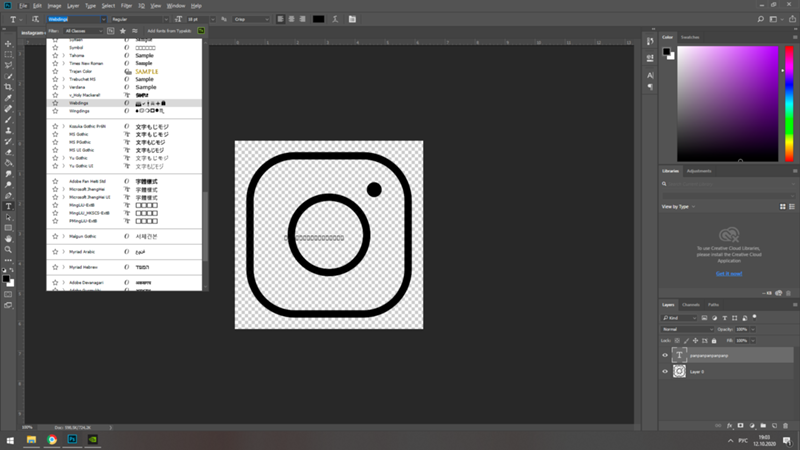Open the font family dropdown arrow
The image size is (800, 450).
click(x=104, y=19)
